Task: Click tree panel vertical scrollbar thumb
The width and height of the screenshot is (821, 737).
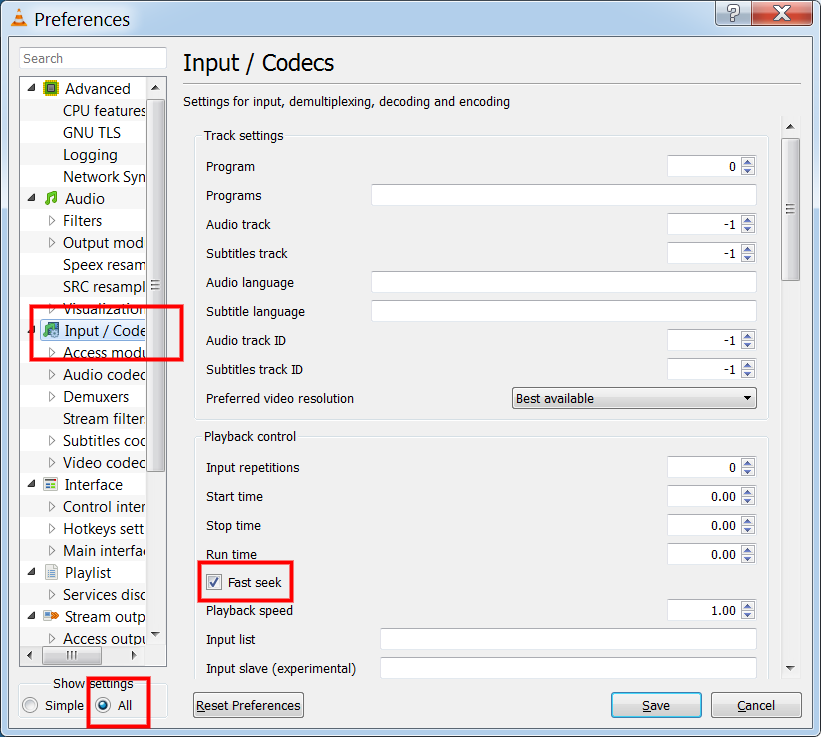Action: (155, 285)
